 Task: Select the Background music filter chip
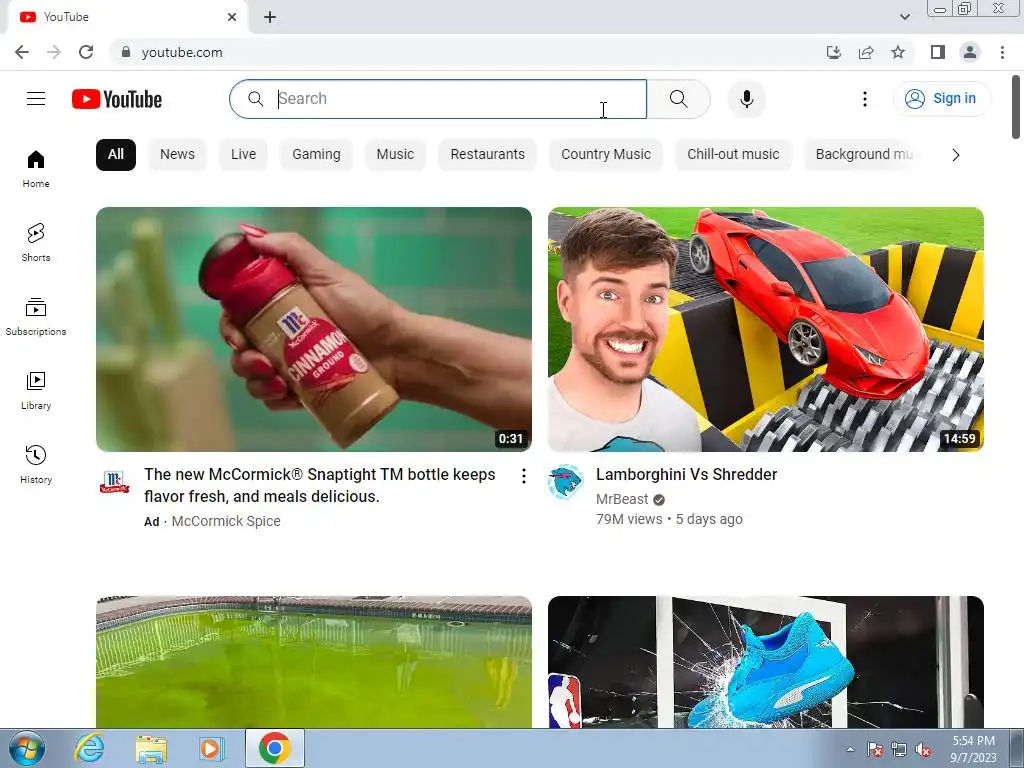863,155
